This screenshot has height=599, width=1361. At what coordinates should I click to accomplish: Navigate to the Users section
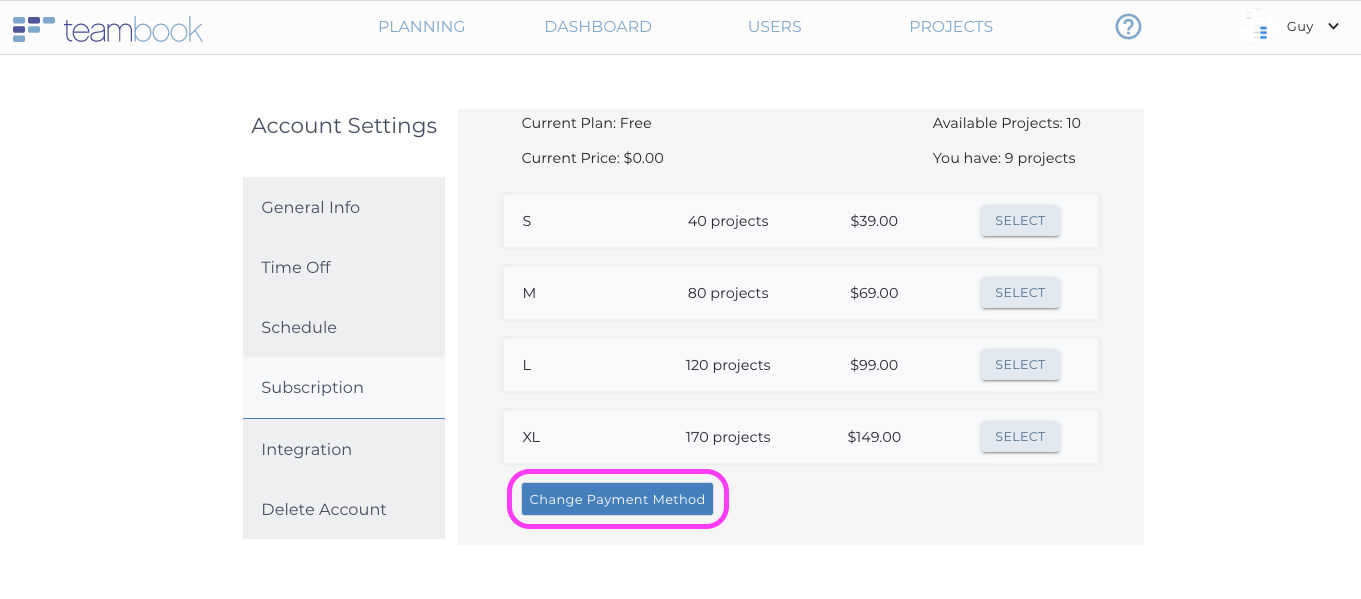[774, 27]
